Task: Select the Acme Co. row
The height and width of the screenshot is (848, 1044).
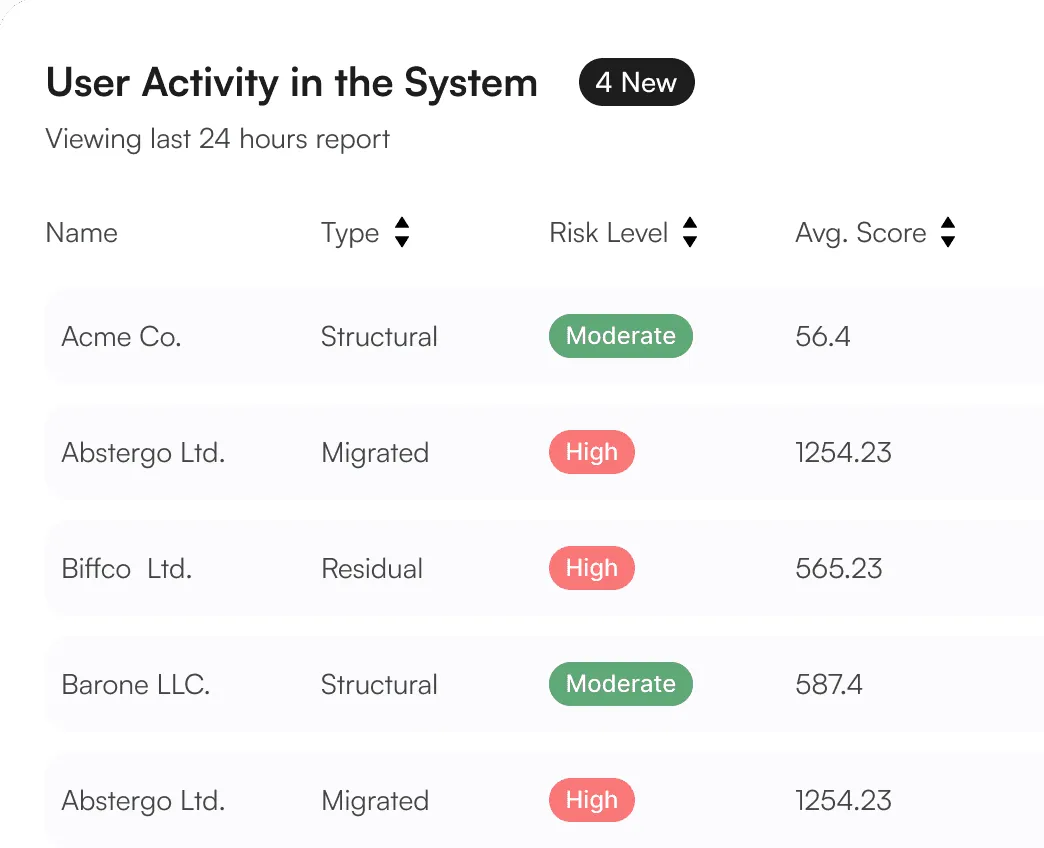Action: [x=300, y=336]
